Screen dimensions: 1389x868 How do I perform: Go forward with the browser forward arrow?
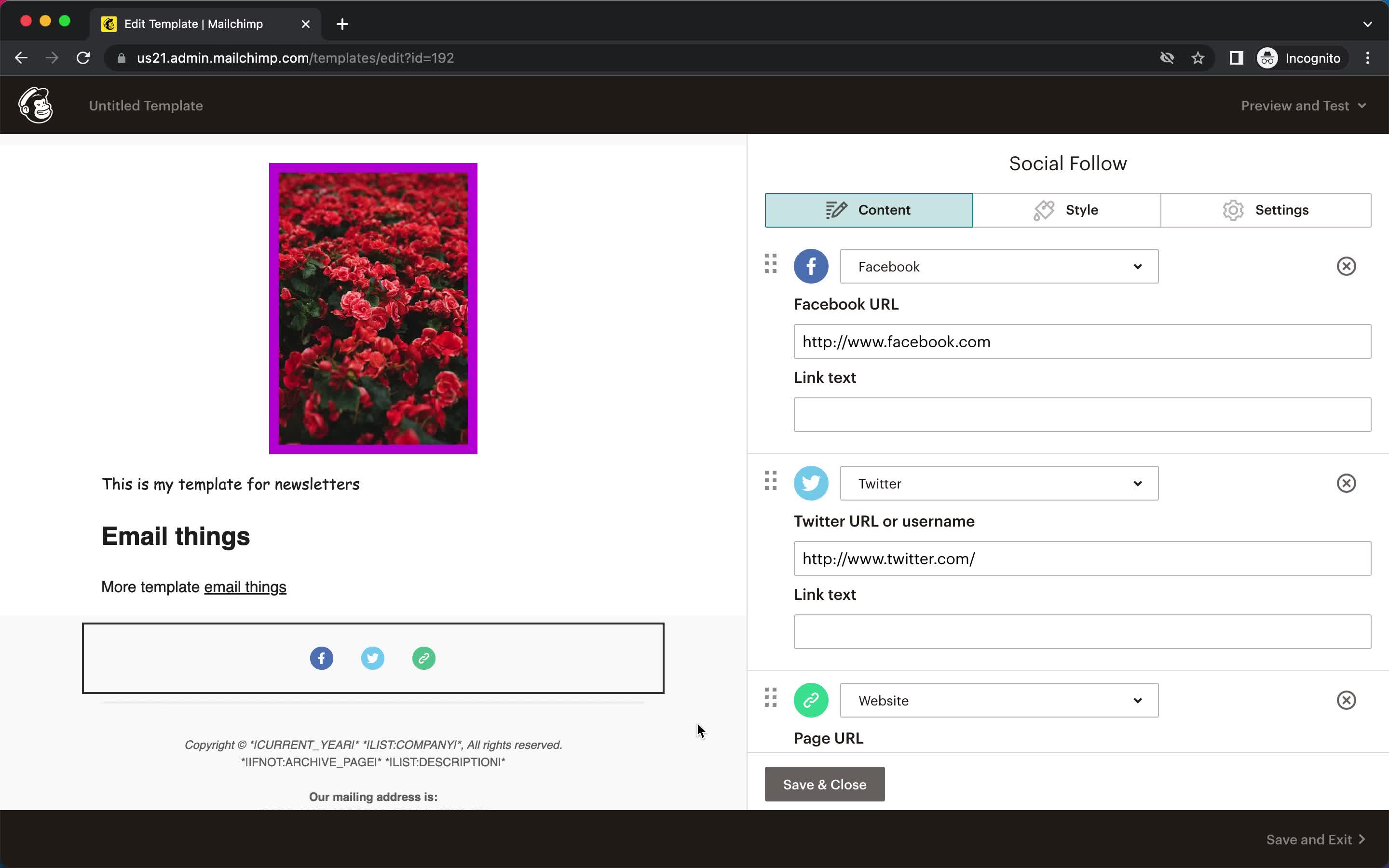52,58
